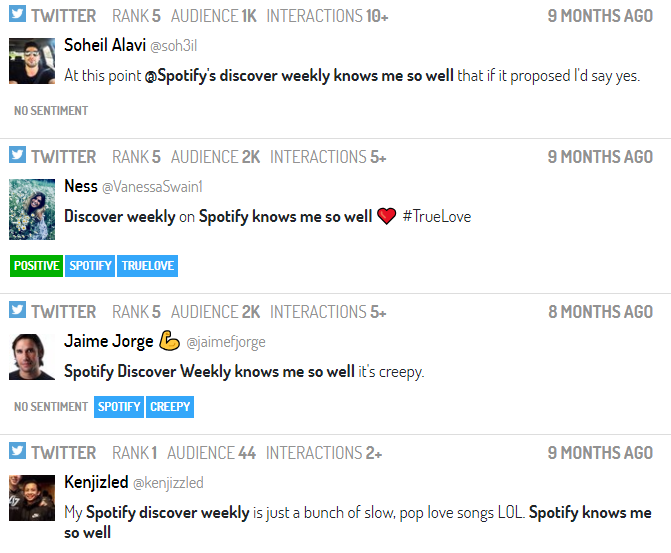Screen dimensions: 671x553
Task: Open Kenjizled's avatar photo
Action: pyautogui.click(x=32, y=498)
